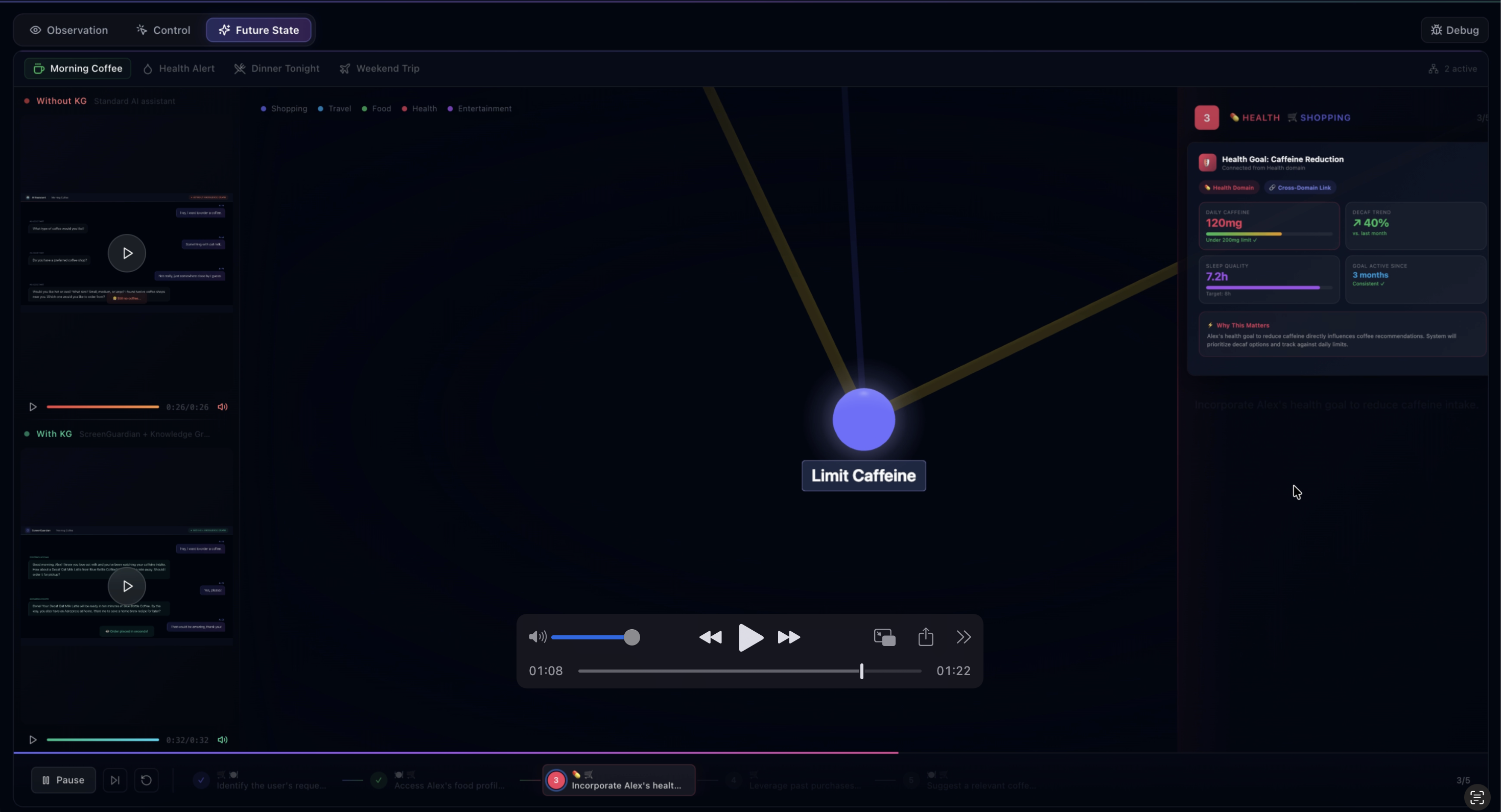
Task: Select the Dinner Tonight scenario tab
Action: coord(277,69)
